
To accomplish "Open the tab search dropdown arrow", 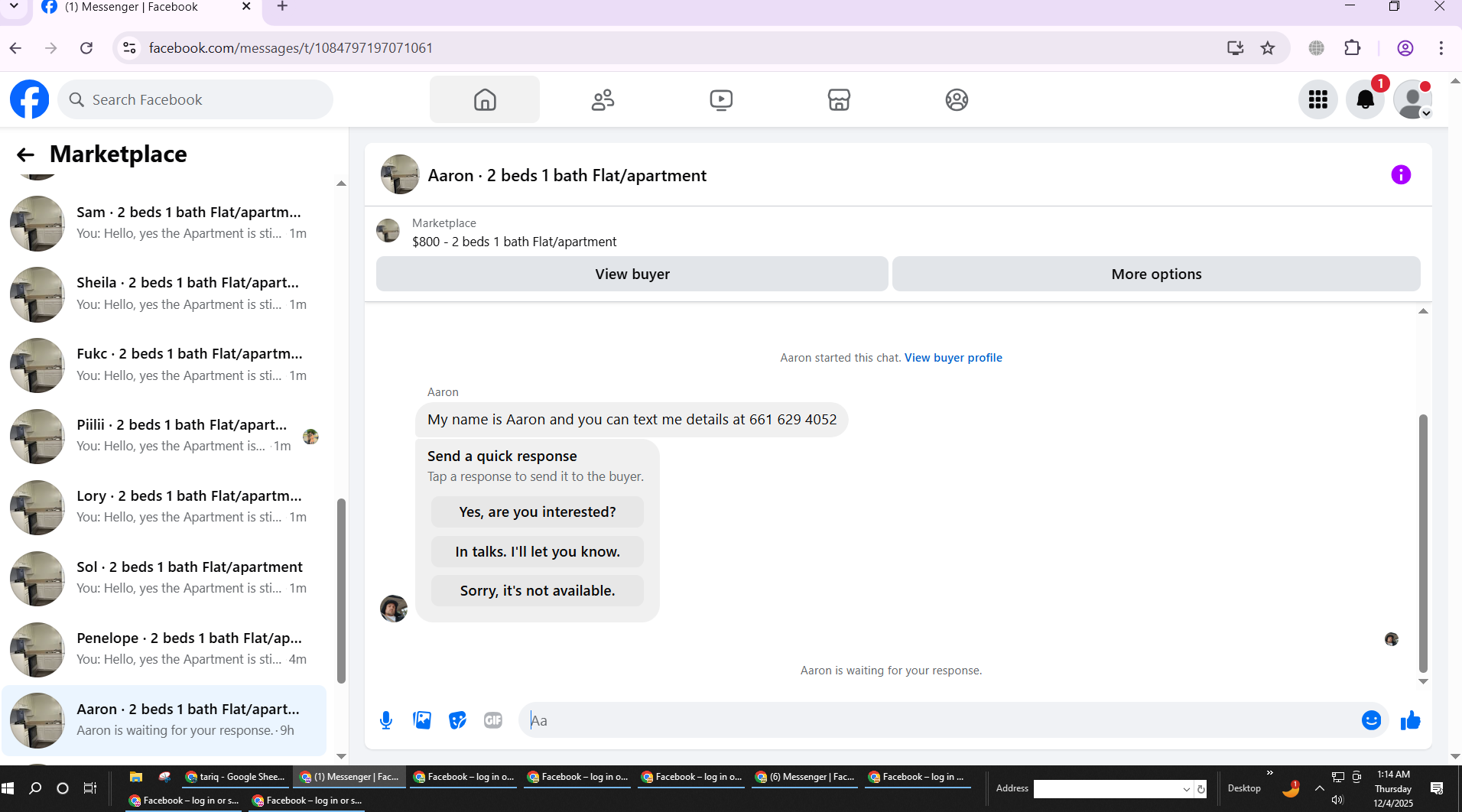I will [x=14, y=6].
